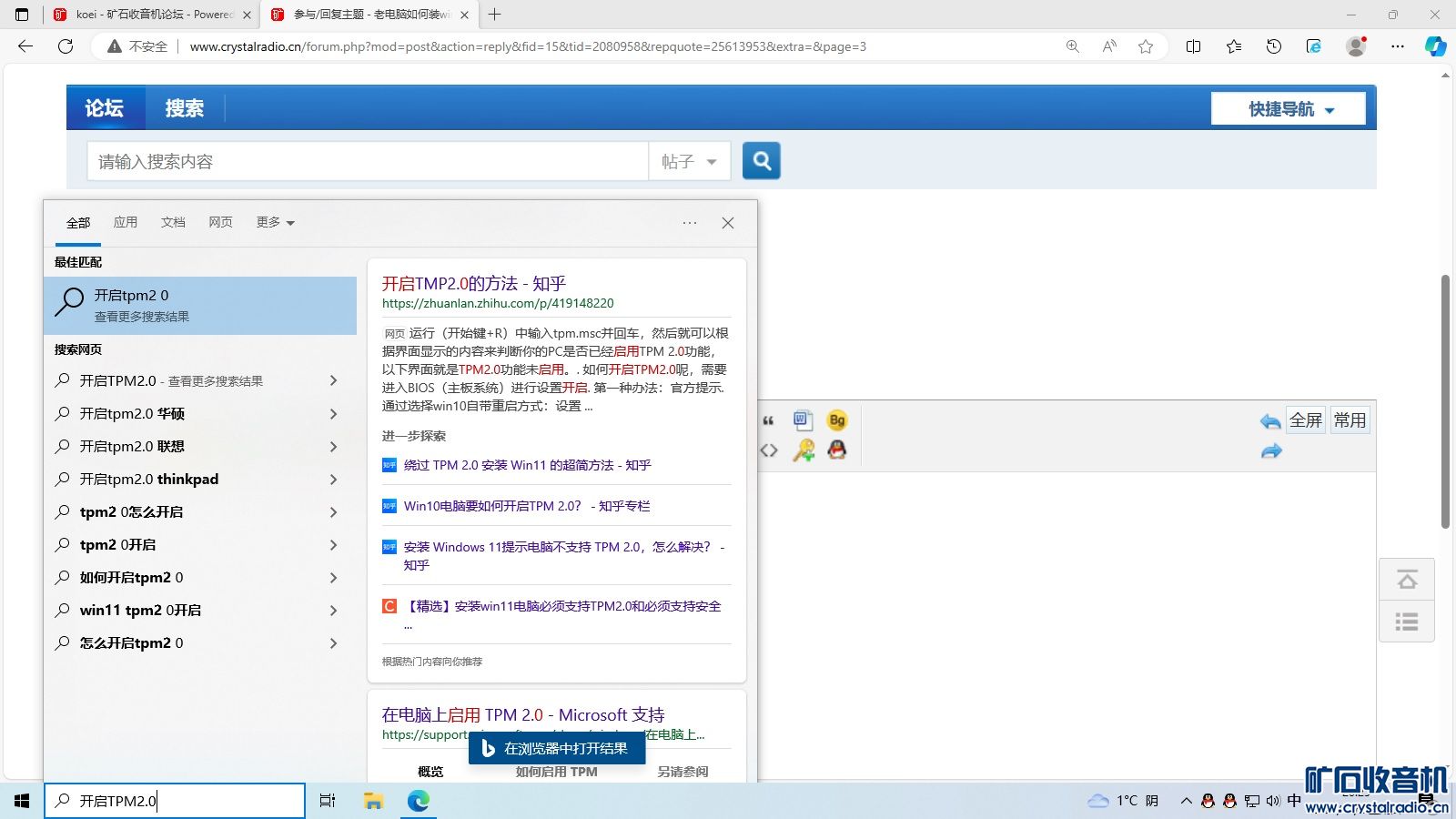Launch the Copilot sidebar icon
1456x819 pixels.
tap(1436, 46)
